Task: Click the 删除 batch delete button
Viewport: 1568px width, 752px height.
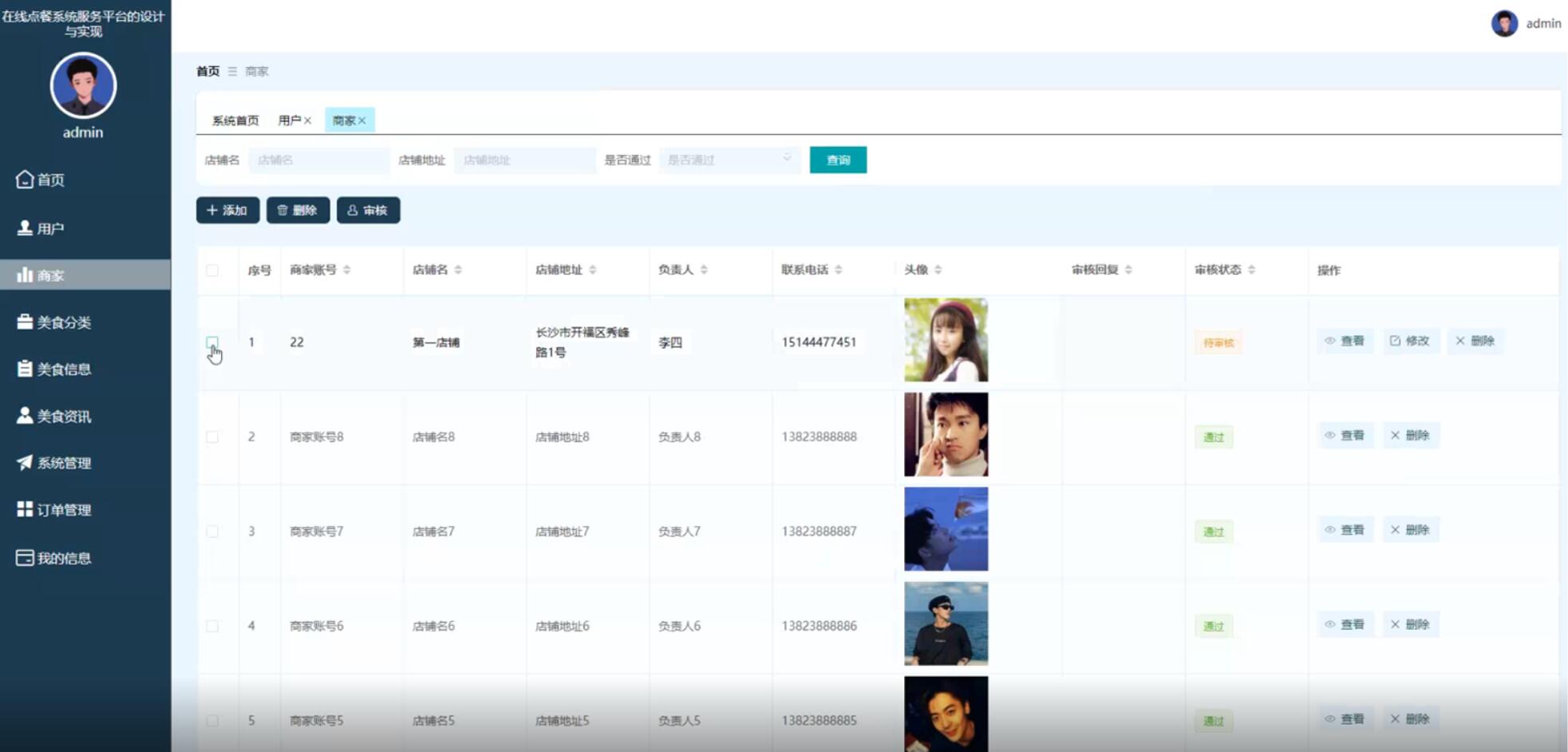Action: click(298, 210)
